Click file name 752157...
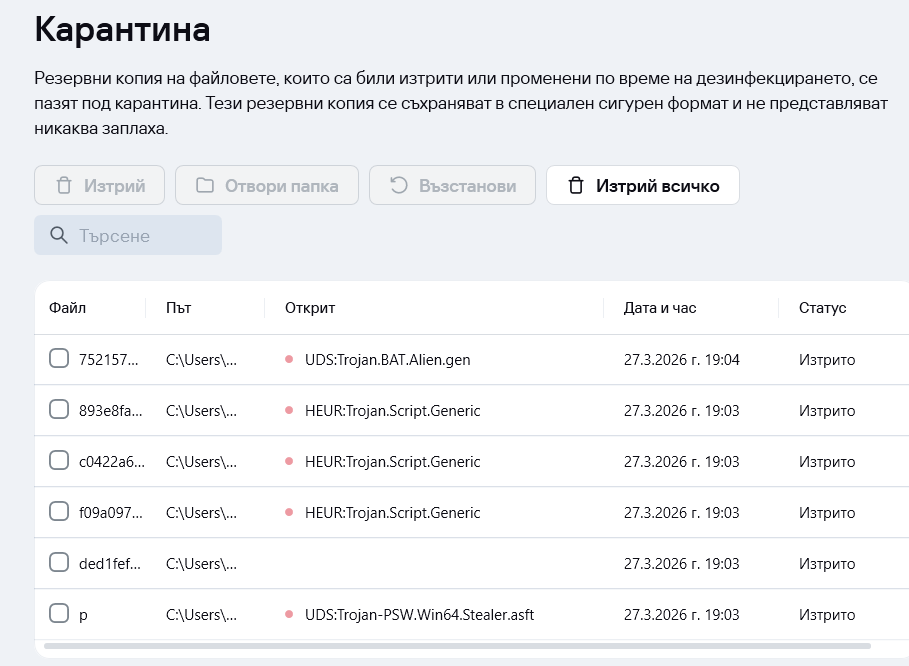 [108, 360]
